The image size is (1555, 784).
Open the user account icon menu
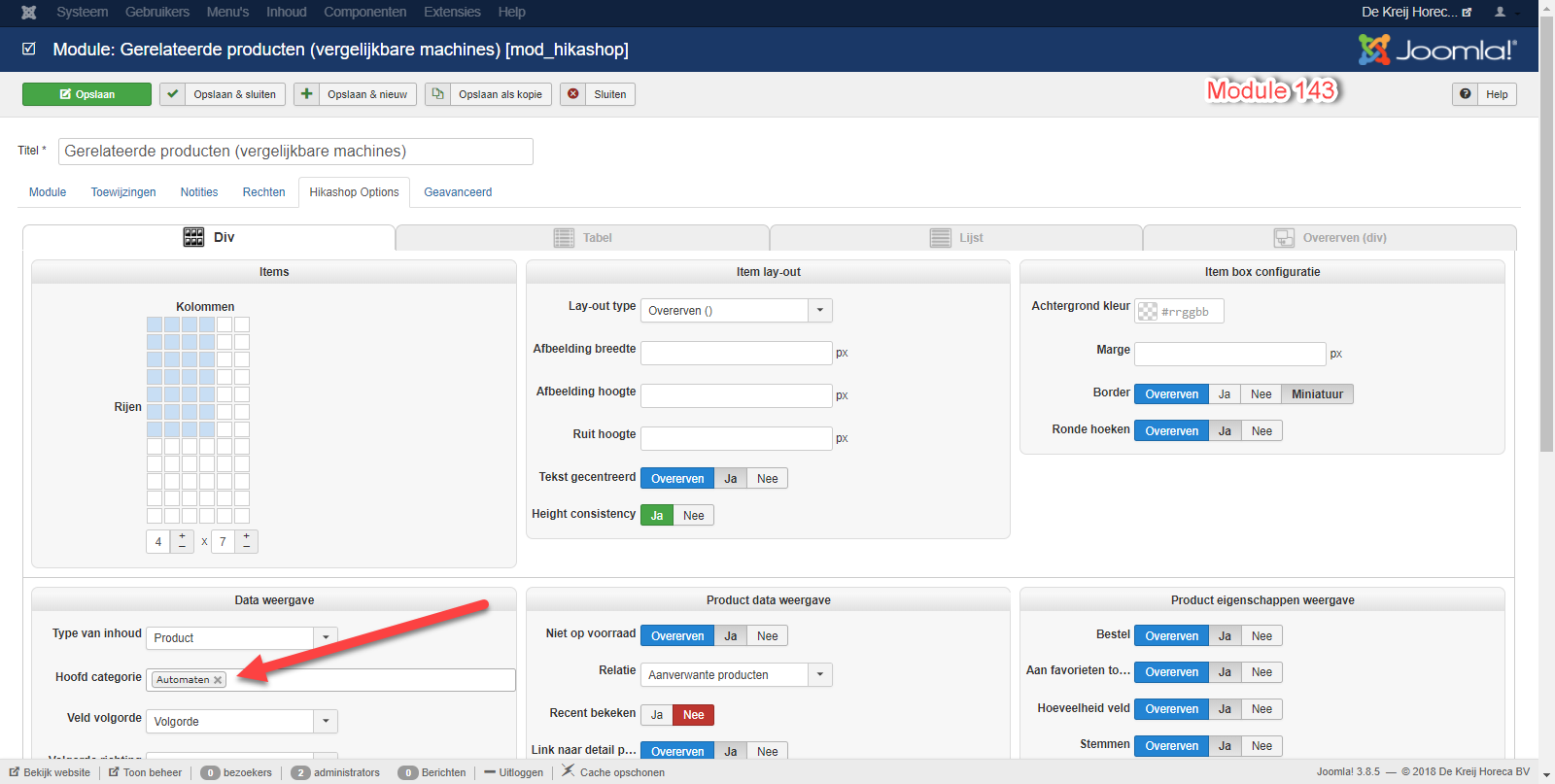point(1501,12)
